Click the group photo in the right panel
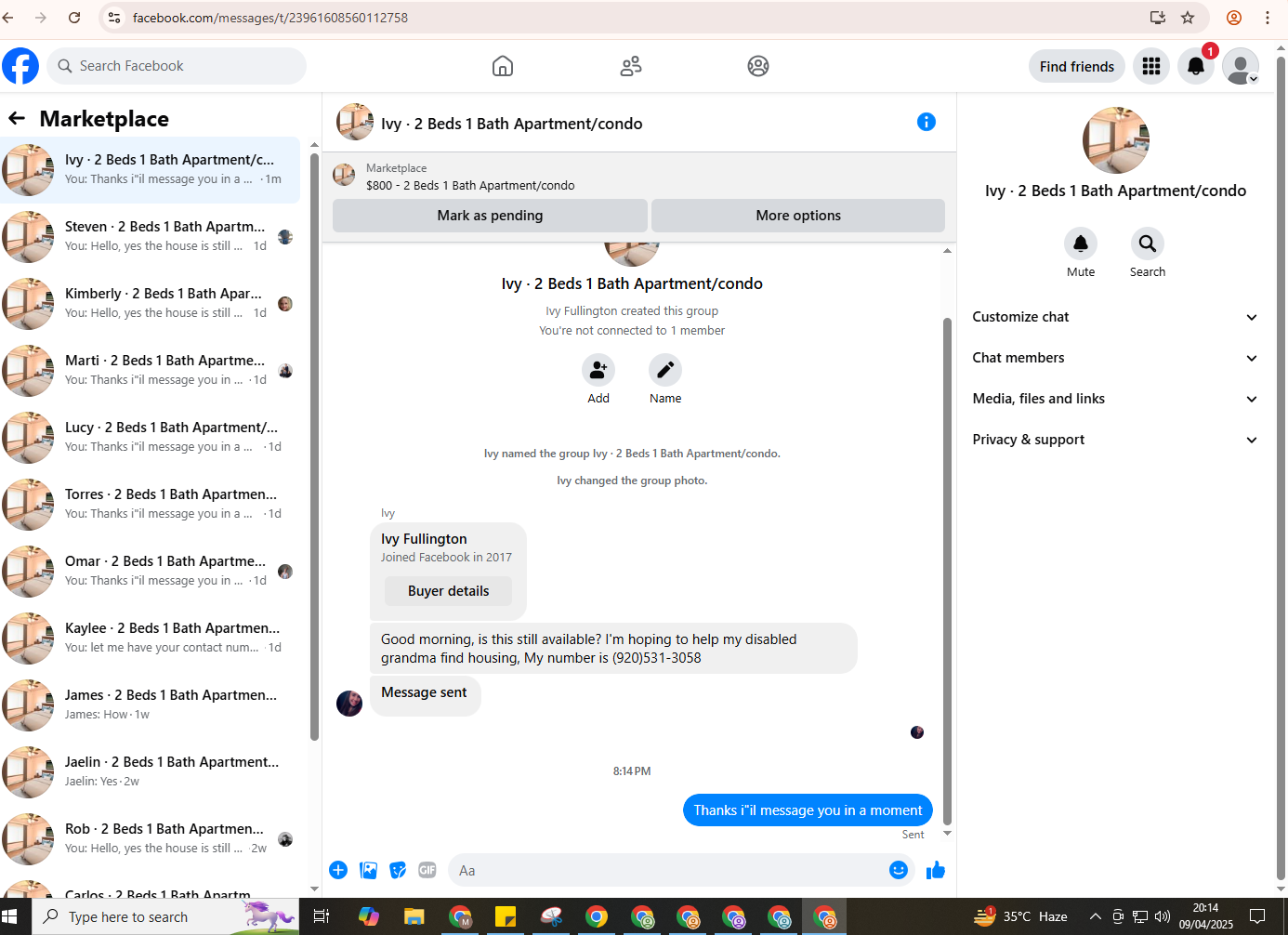The height and width of the screenshot is (935, 1288). click(x=1116, y=140)
